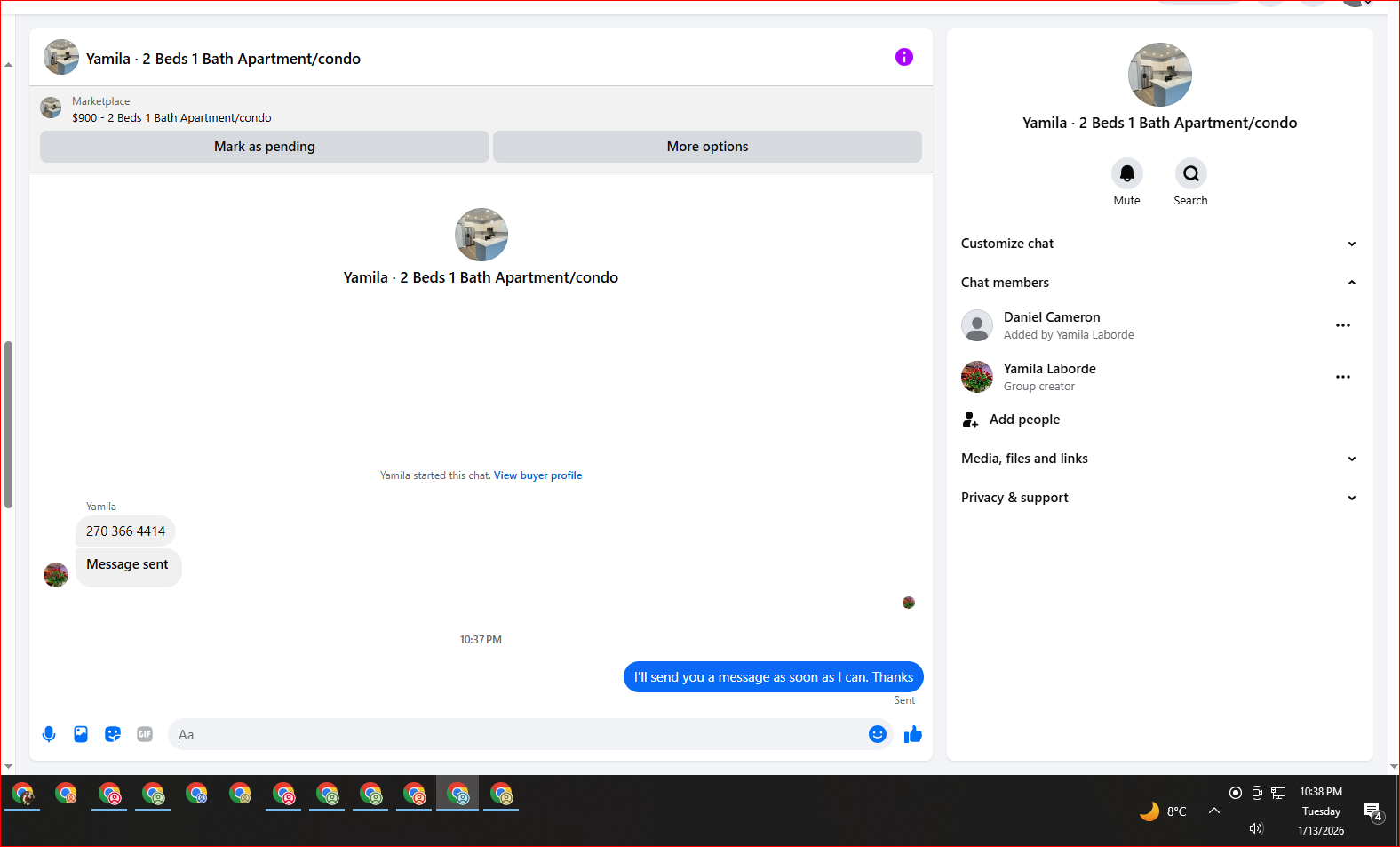Mute the conversation with bell icon
The width and height of the screenshot is (1400, 847).
tap(1127, 173)
